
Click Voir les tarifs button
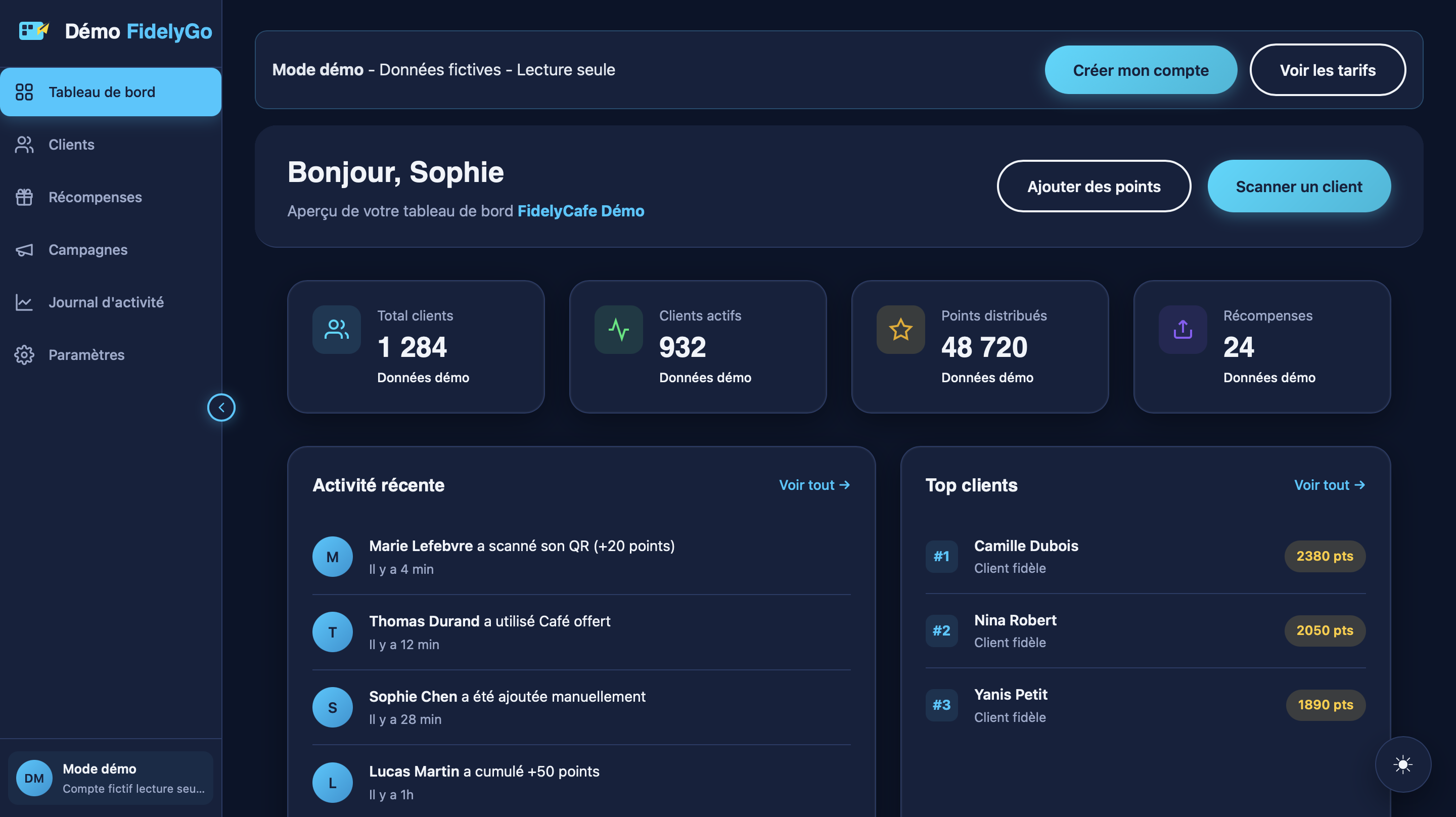[1328, 70]
